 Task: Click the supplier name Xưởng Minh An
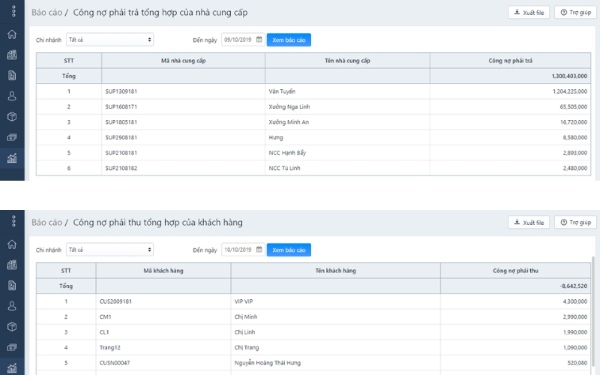click(x=289, y=122)
